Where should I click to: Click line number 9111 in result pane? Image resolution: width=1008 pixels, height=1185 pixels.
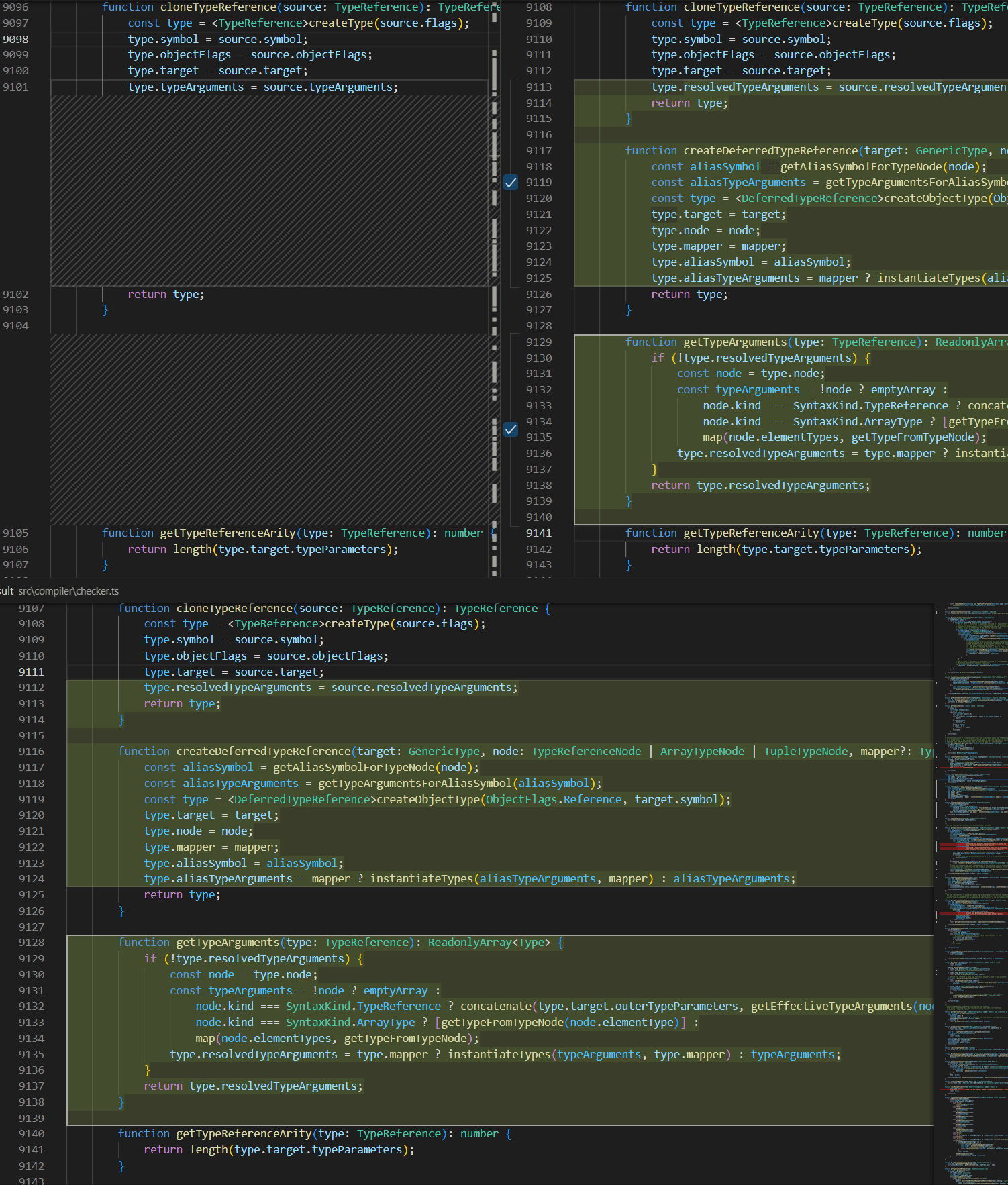(x=32, y=672)
